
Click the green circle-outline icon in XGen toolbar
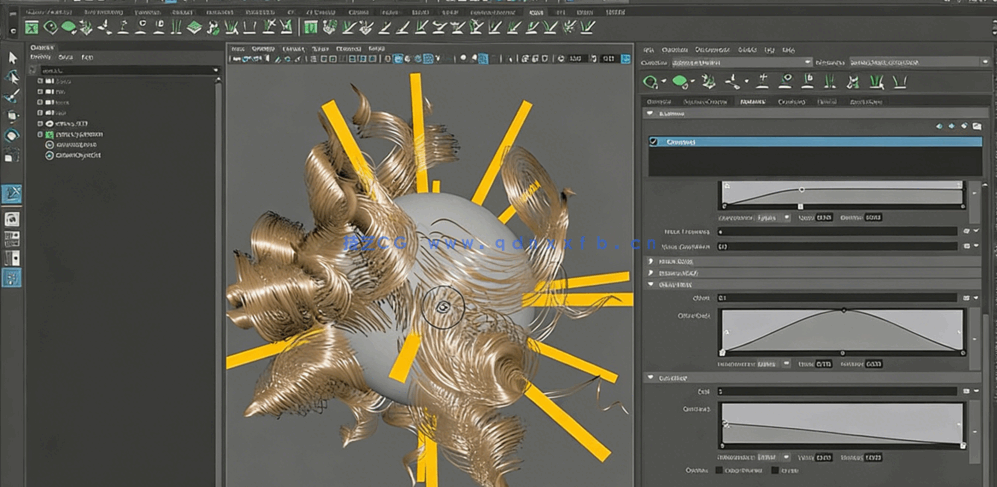[652, 82]
